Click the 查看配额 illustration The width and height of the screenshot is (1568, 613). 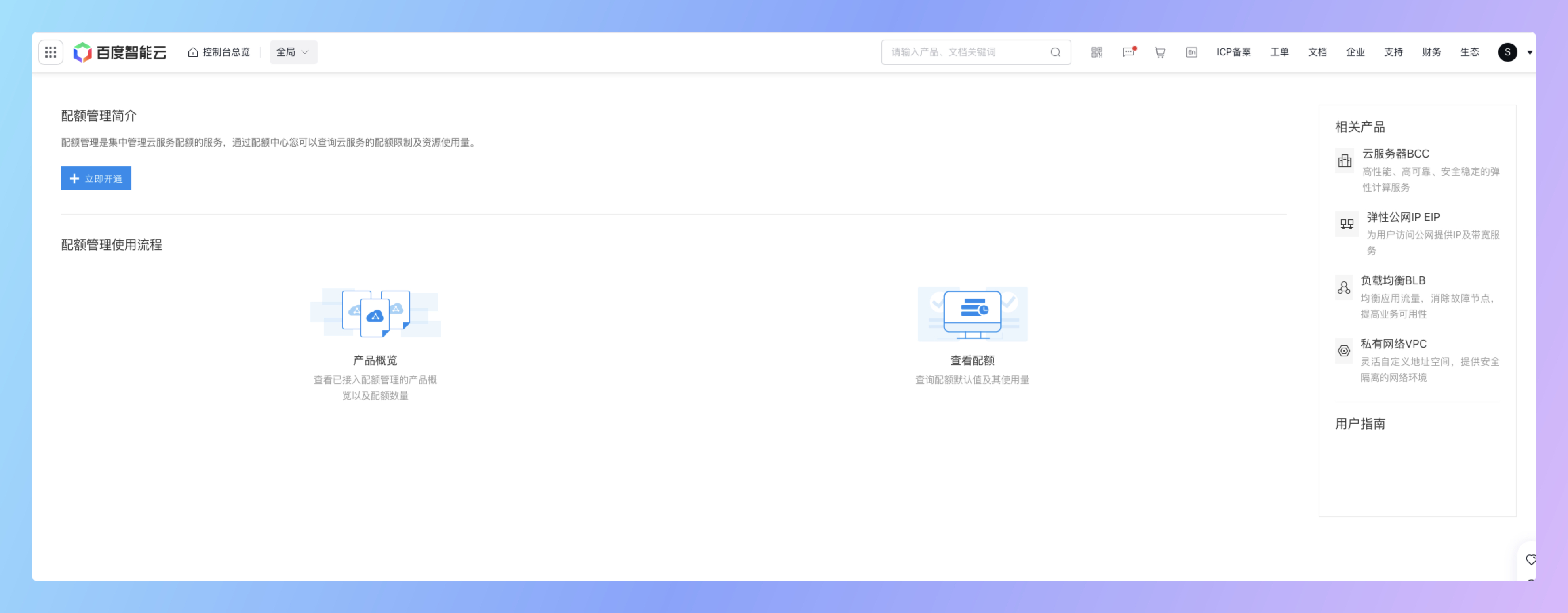[973, 314]
